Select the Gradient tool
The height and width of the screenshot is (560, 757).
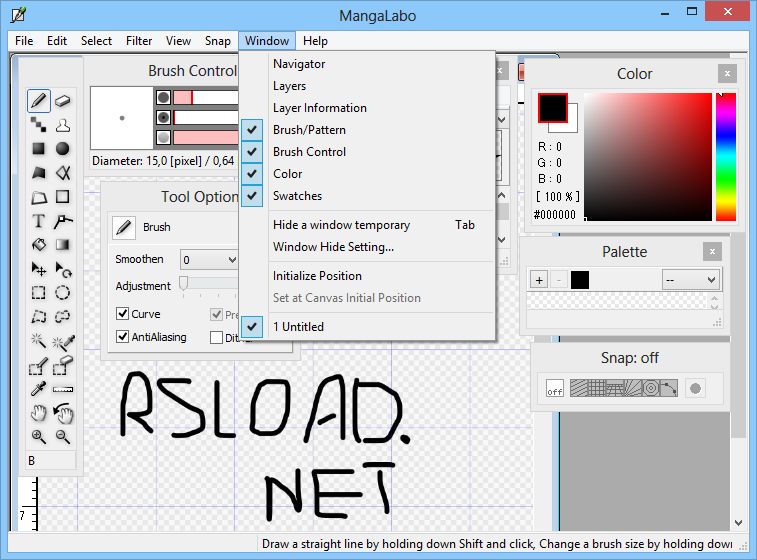pos(62,245)
